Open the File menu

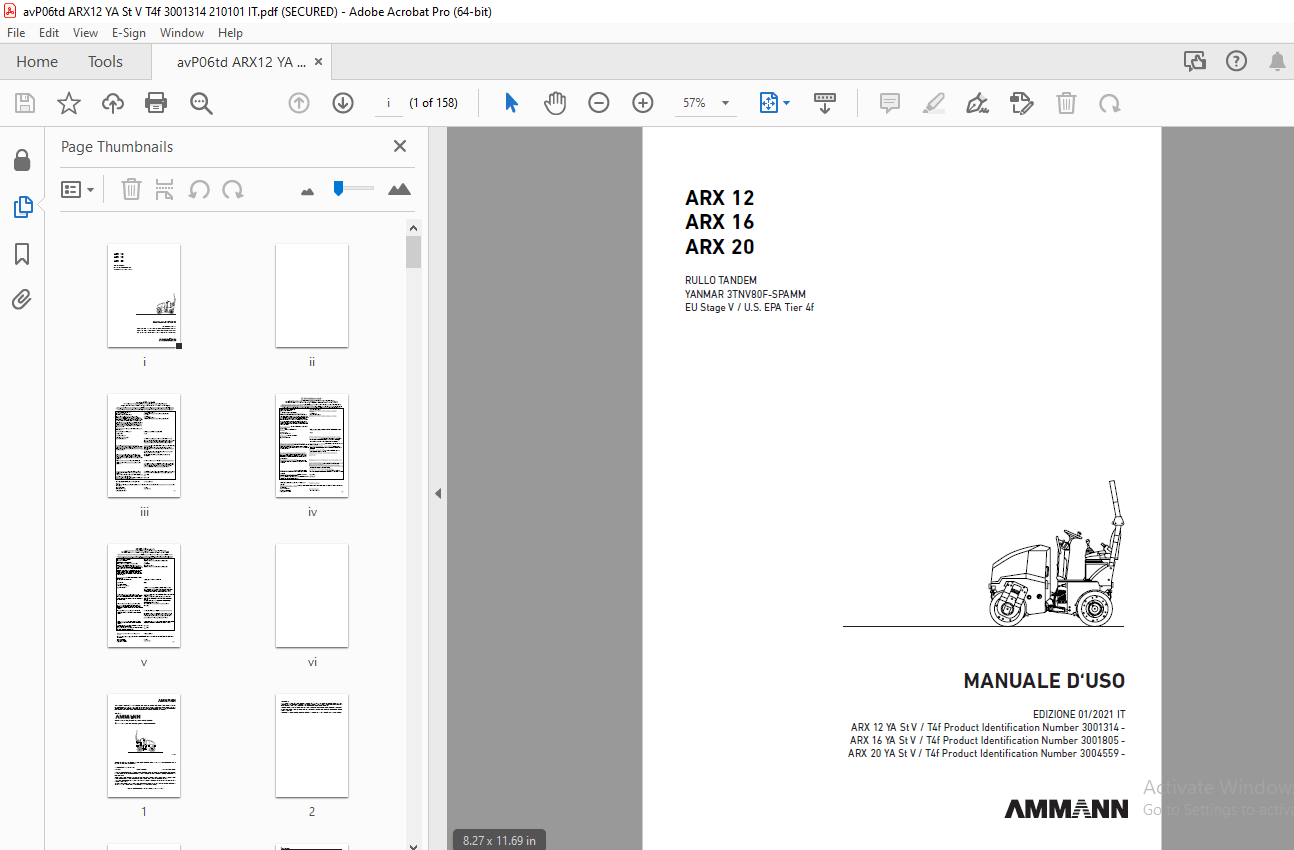coord(16,33)
